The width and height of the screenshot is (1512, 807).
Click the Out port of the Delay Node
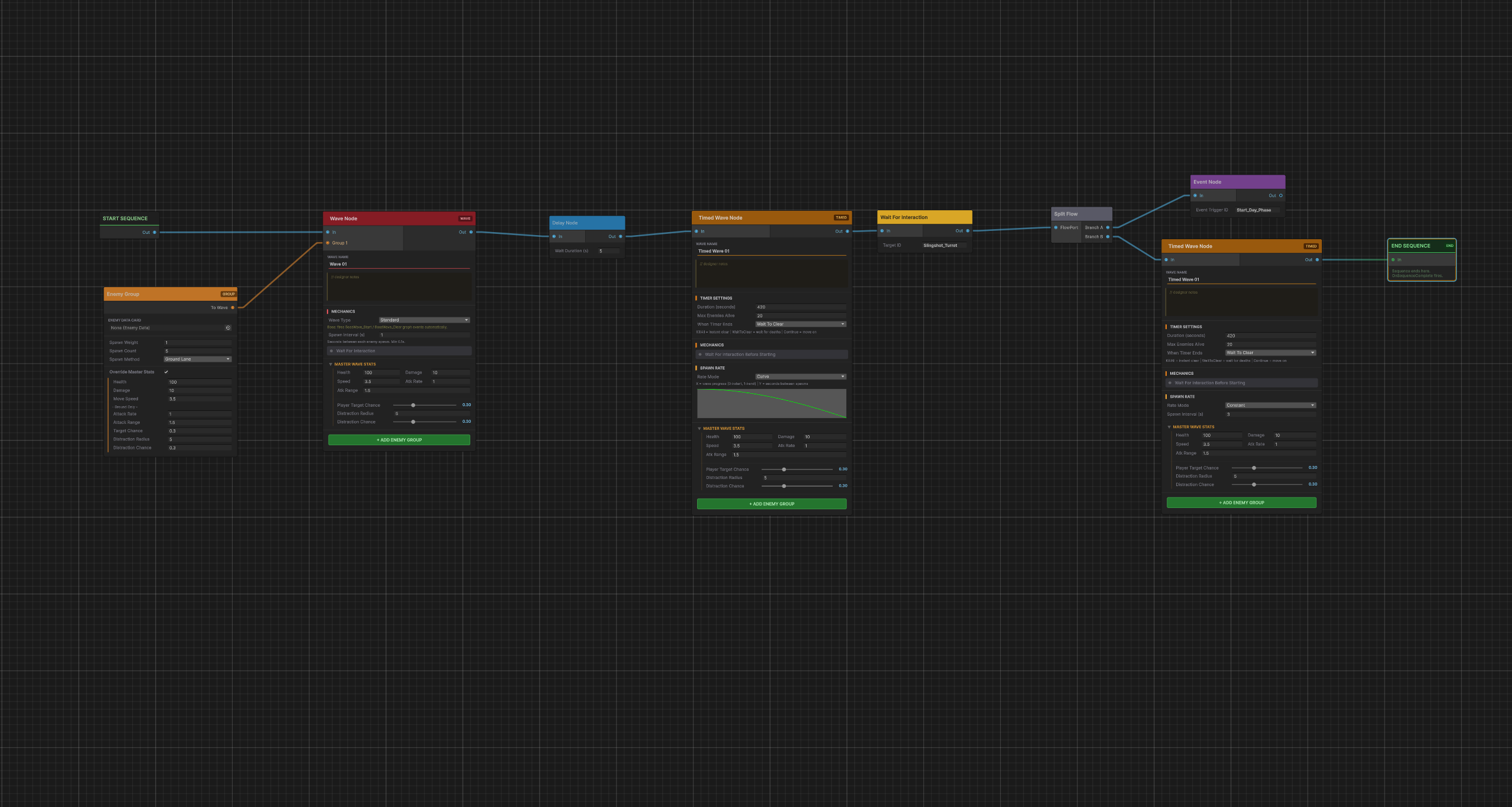(x=621, y=236)
